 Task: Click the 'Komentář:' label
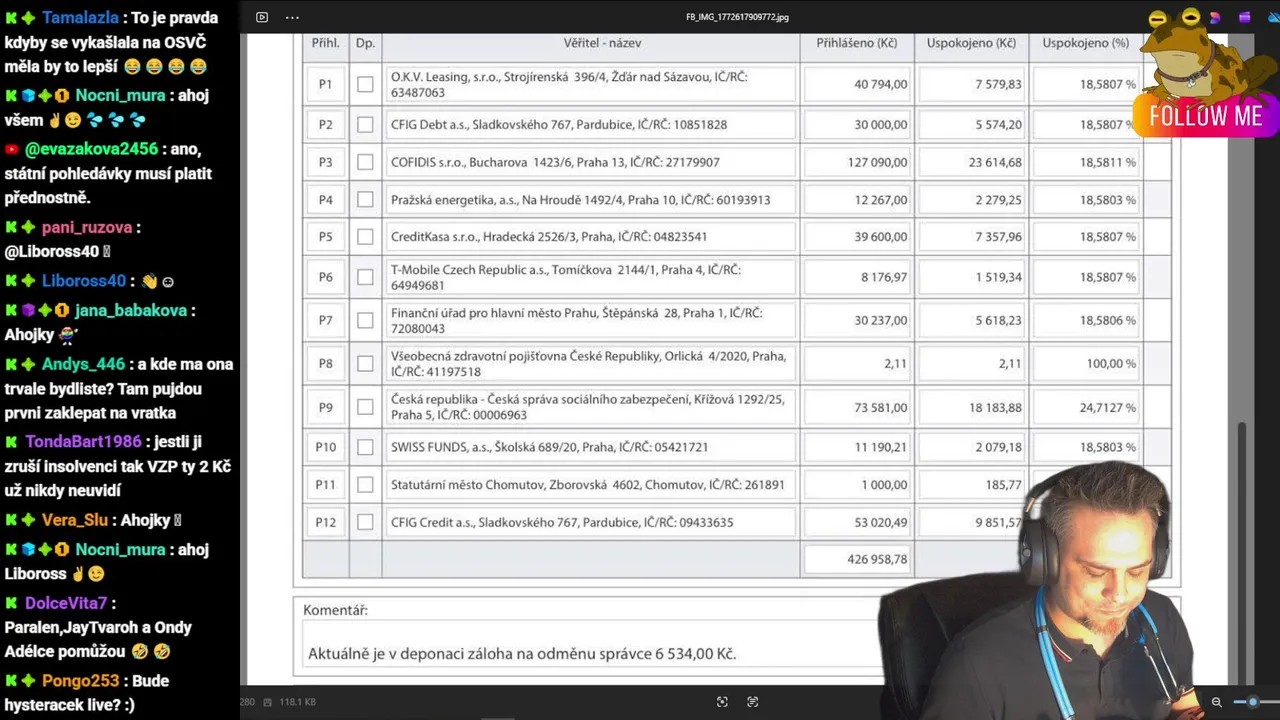(335, 610)
